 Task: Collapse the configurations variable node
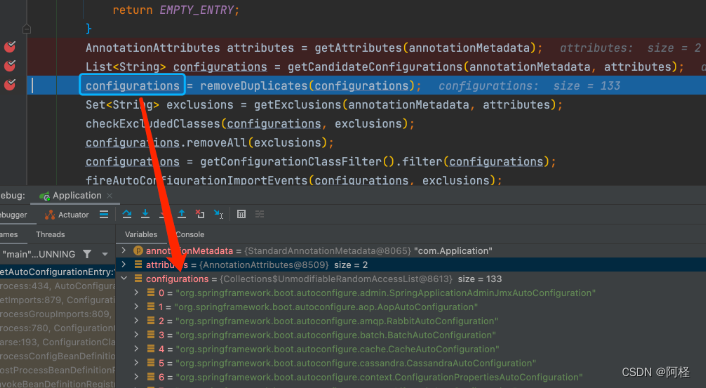[x=124, y=279]
